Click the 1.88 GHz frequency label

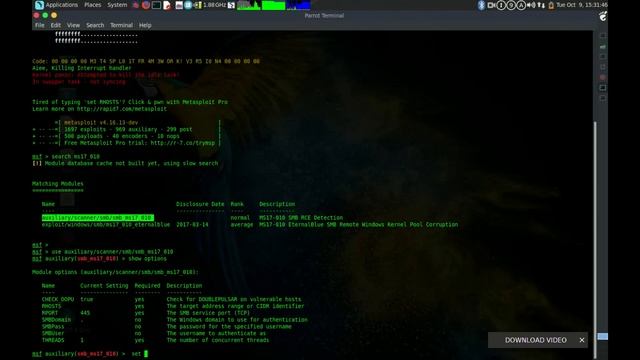coord(215,5)
